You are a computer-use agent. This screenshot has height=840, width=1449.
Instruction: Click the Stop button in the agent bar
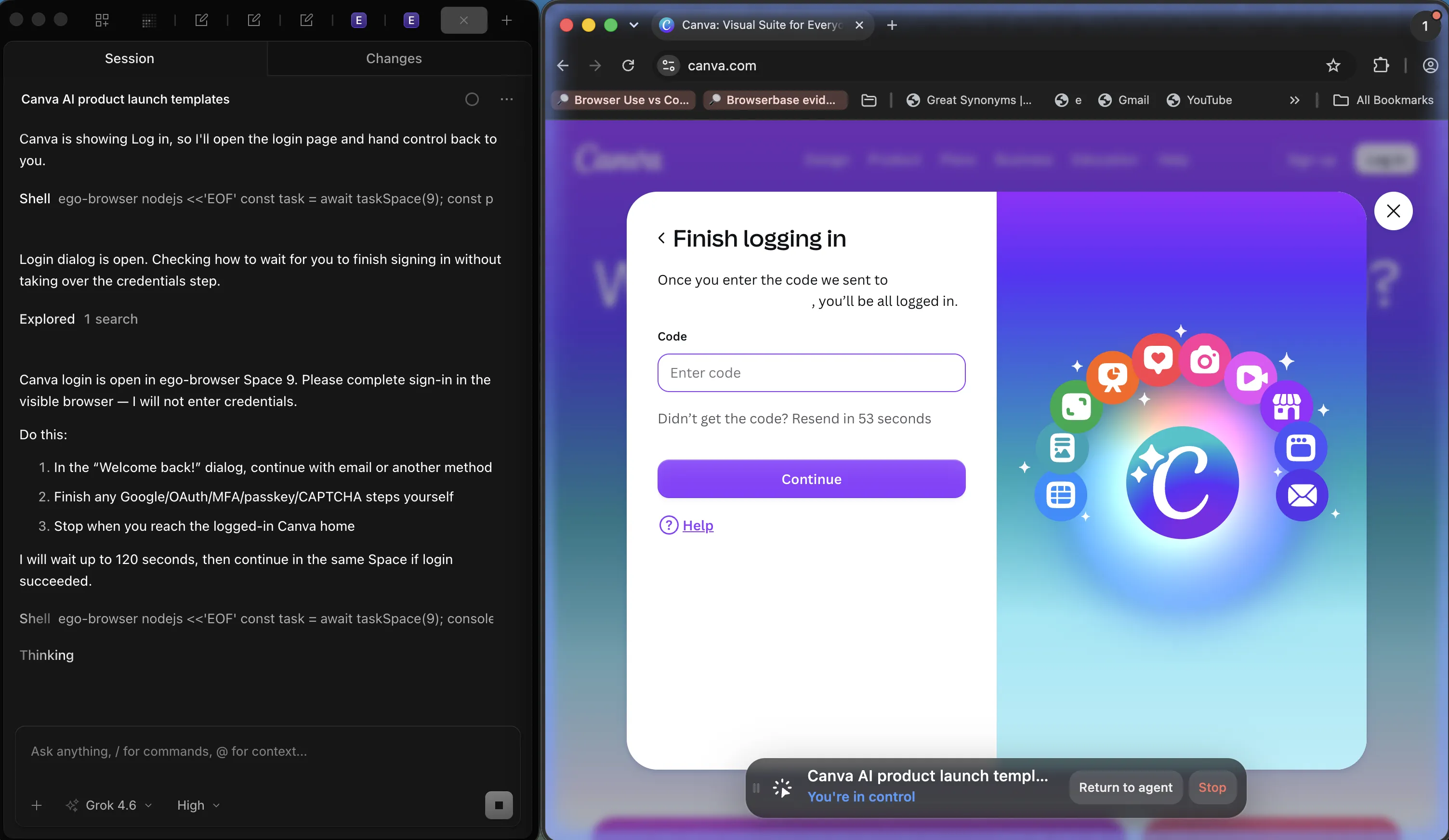1212,787
